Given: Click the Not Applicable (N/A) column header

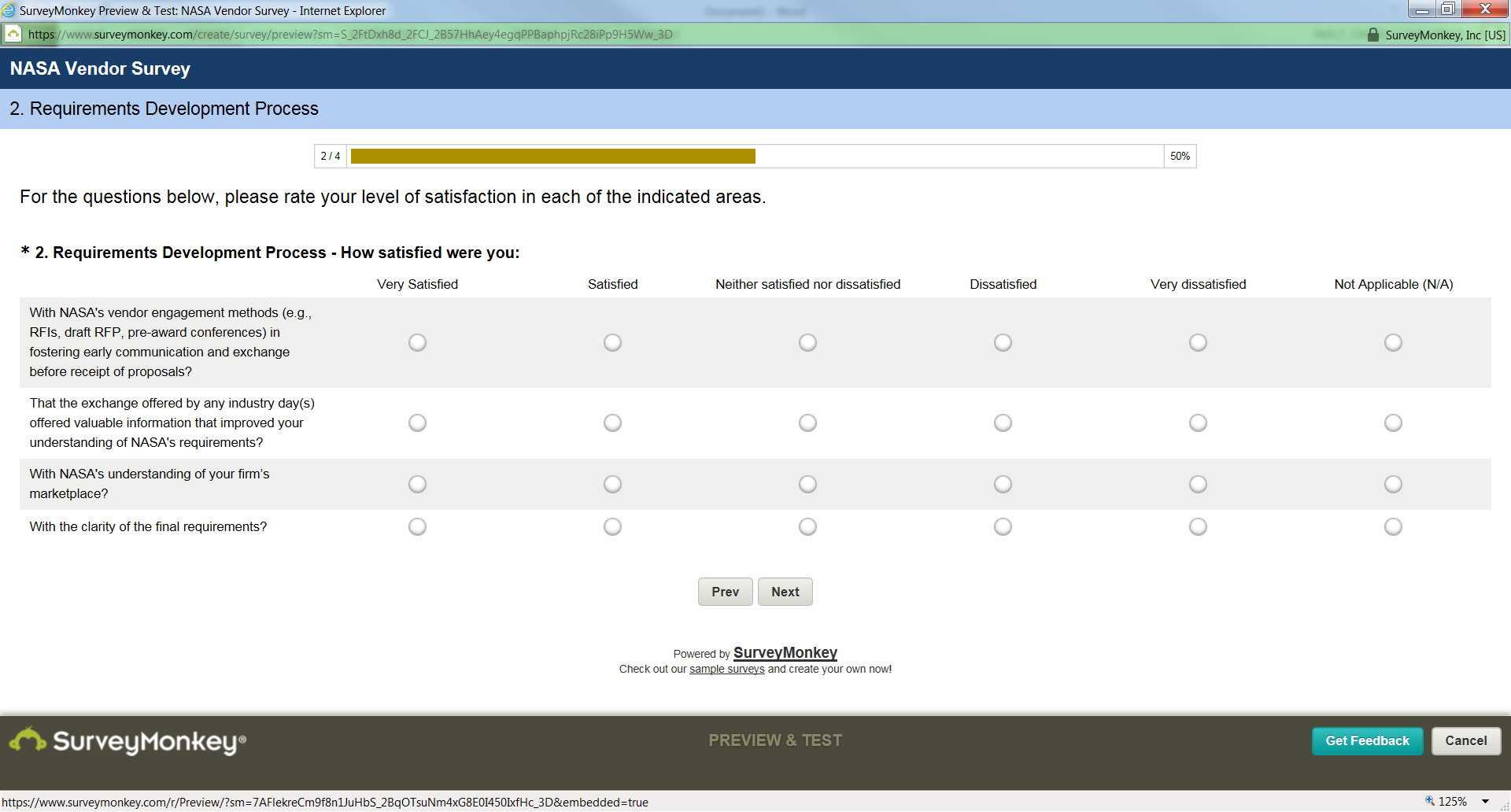Looking at the screenshot, I should [x=1393, y=284].
